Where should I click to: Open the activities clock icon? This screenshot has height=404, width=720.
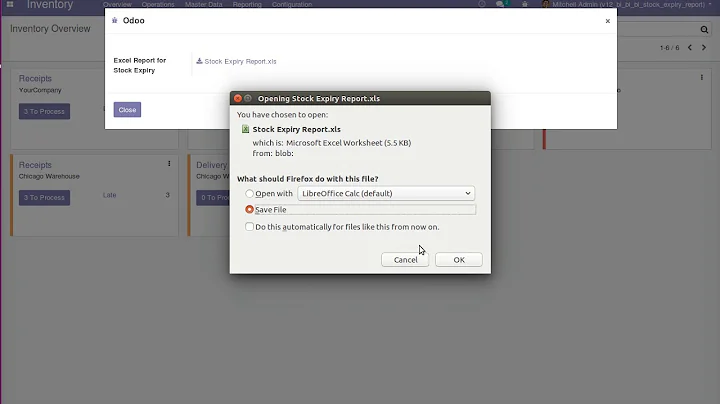482,4
